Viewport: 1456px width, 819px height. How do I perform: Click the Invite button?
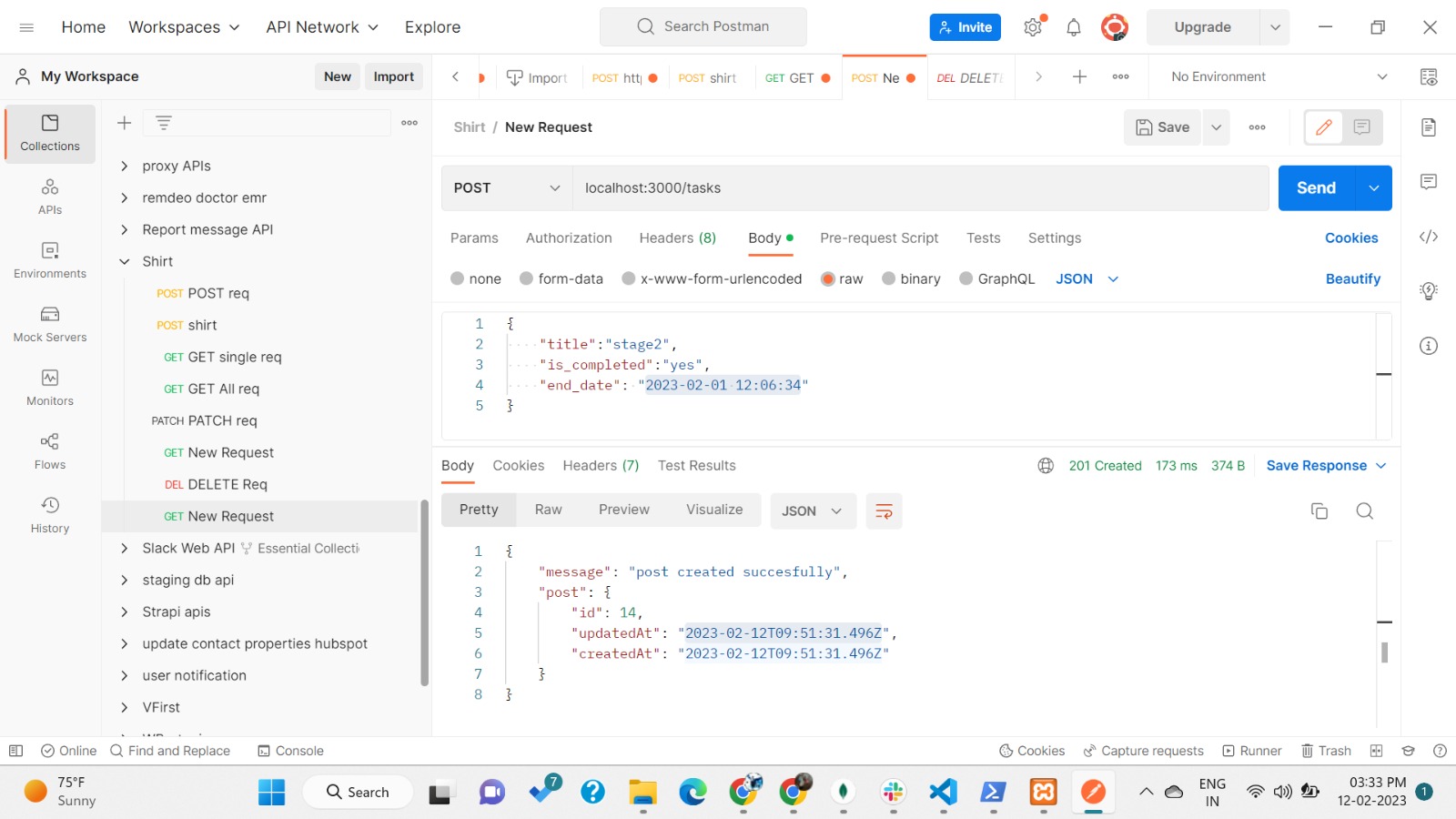[966, 27]
